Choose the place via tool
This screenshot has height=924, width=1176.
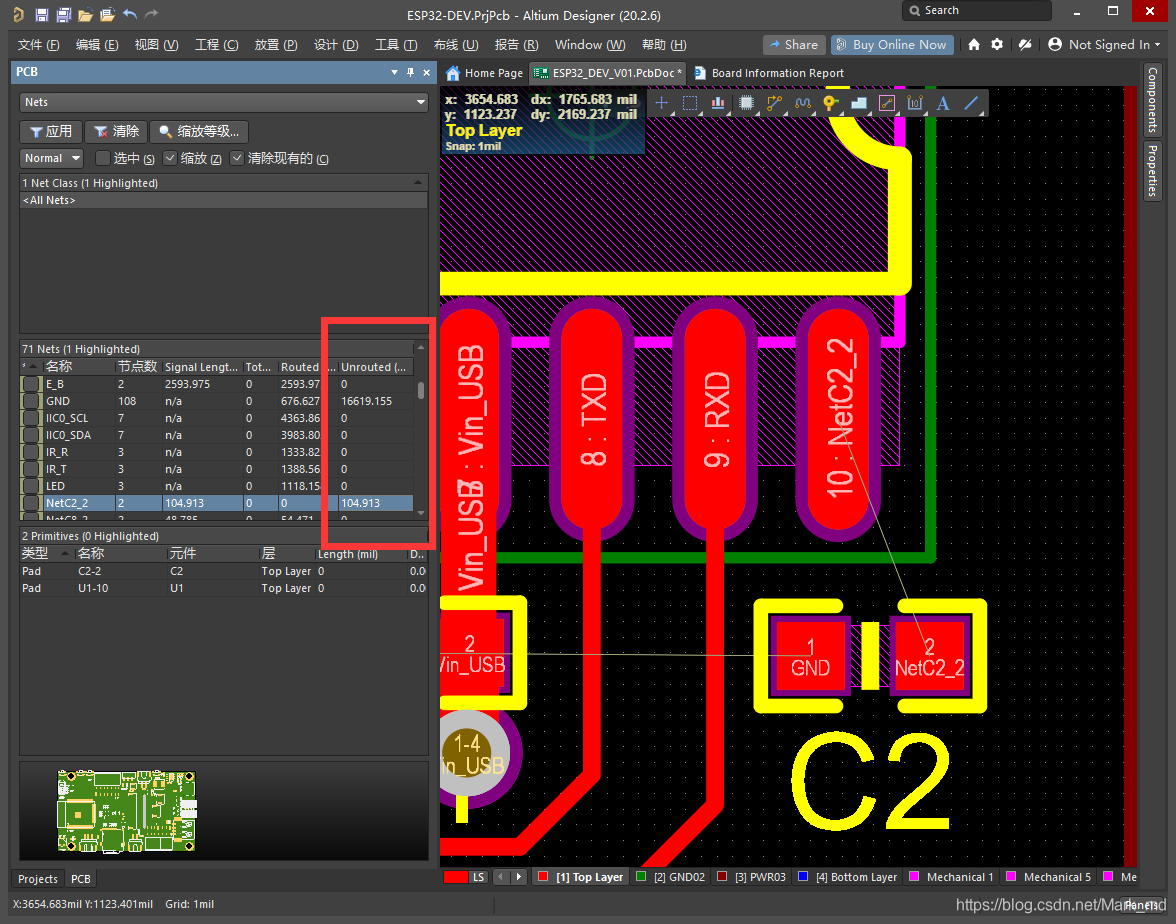830,104
